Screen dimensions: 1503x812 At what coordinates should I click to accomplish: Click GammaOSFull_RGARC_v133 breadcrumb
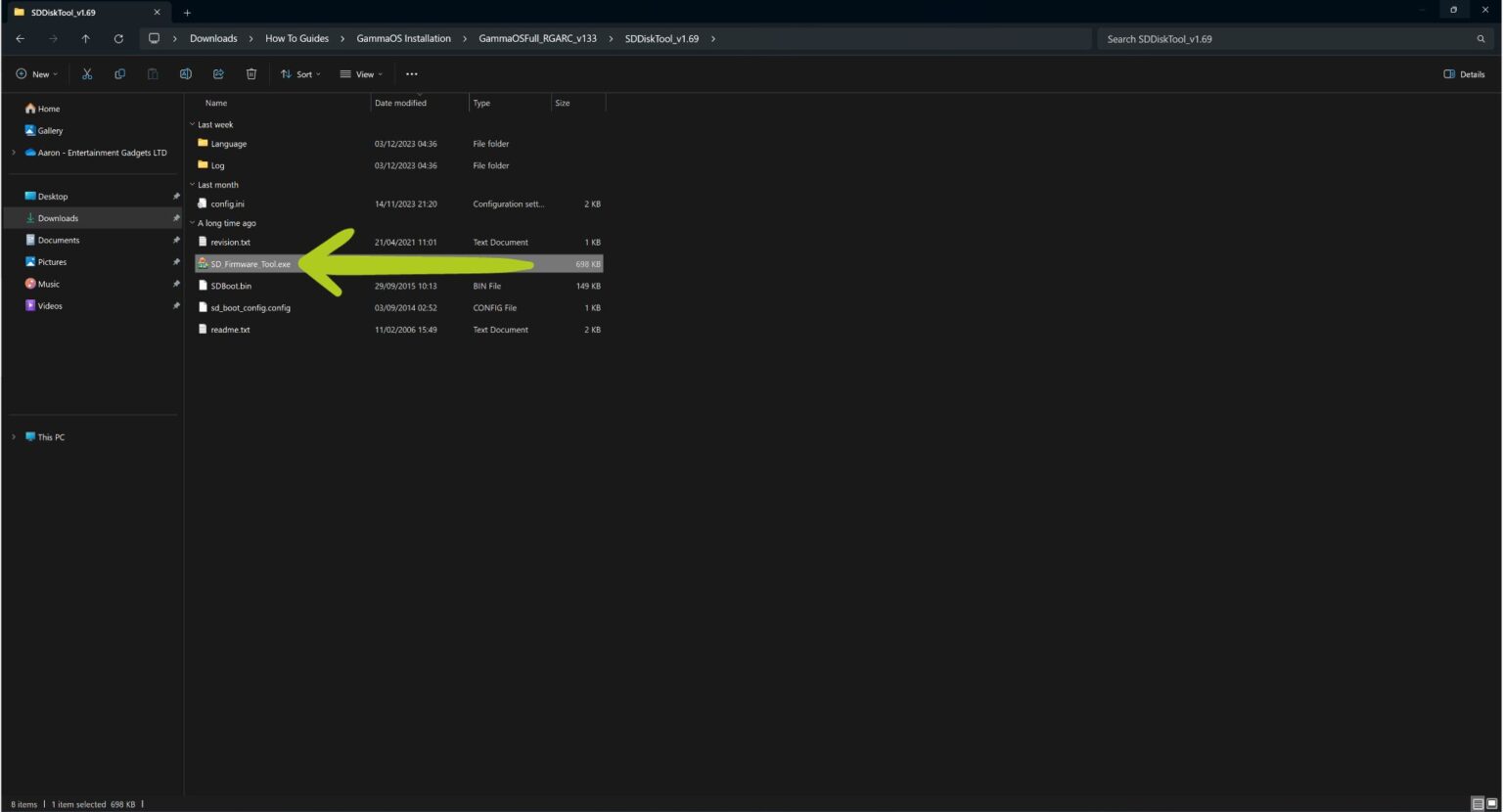point(537,39)
